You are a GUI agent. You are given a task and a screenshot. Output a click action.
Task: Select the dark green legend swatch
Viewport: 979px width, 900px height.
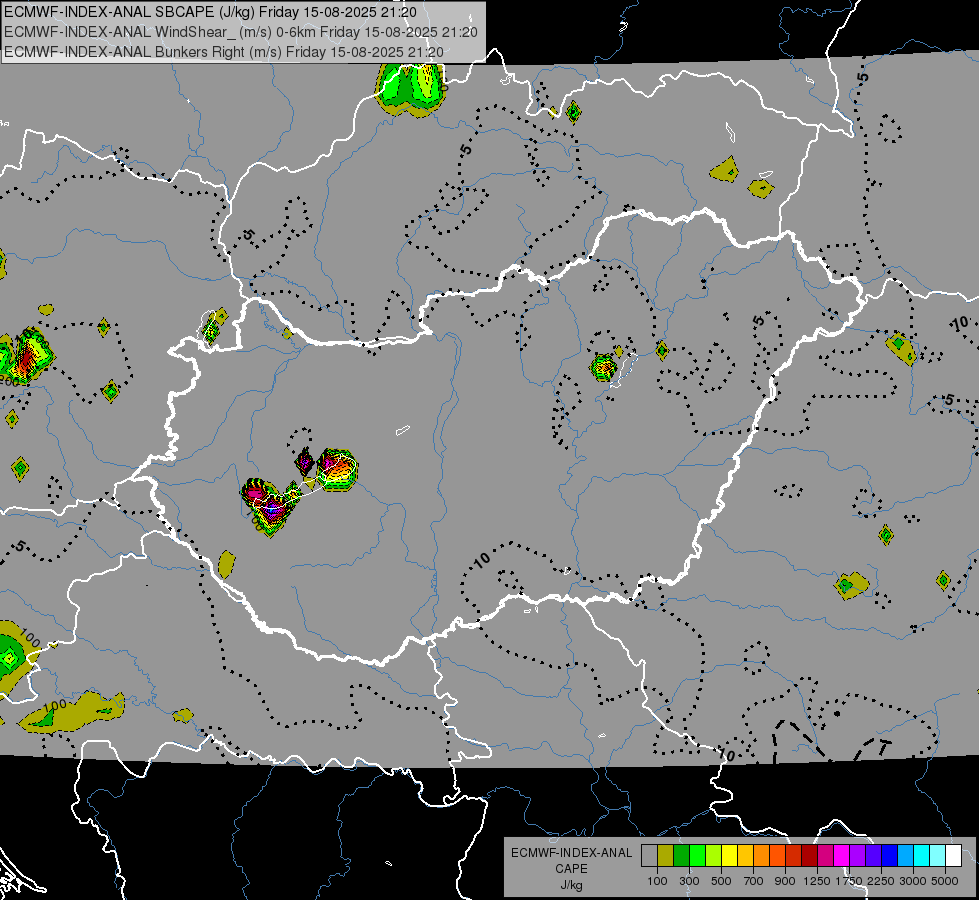[682, 855]
